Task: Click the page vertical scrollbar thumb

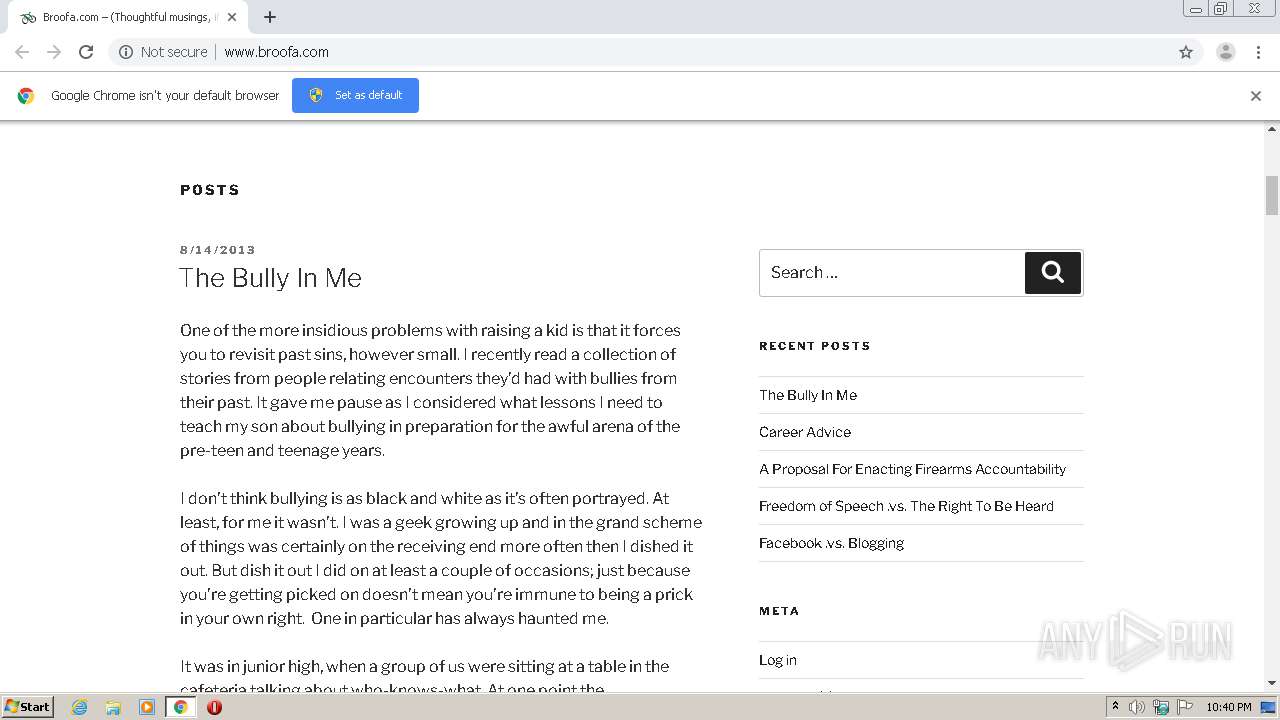Action: [1272, 195]
